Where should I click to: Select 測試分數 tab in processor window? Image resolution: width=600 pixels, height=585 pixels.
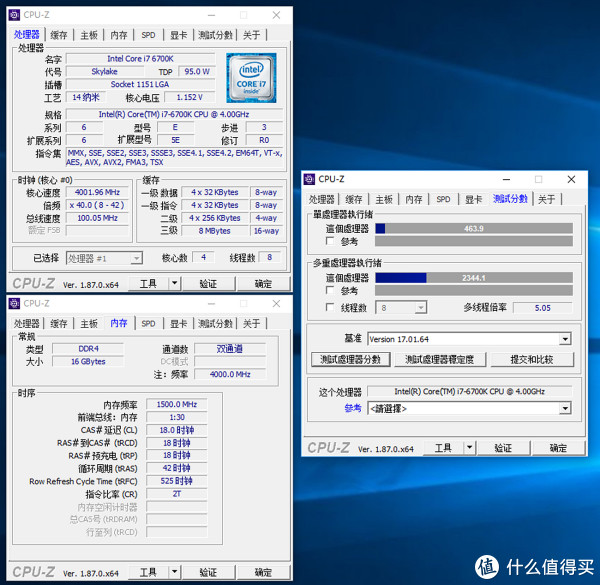click(215, 35)
